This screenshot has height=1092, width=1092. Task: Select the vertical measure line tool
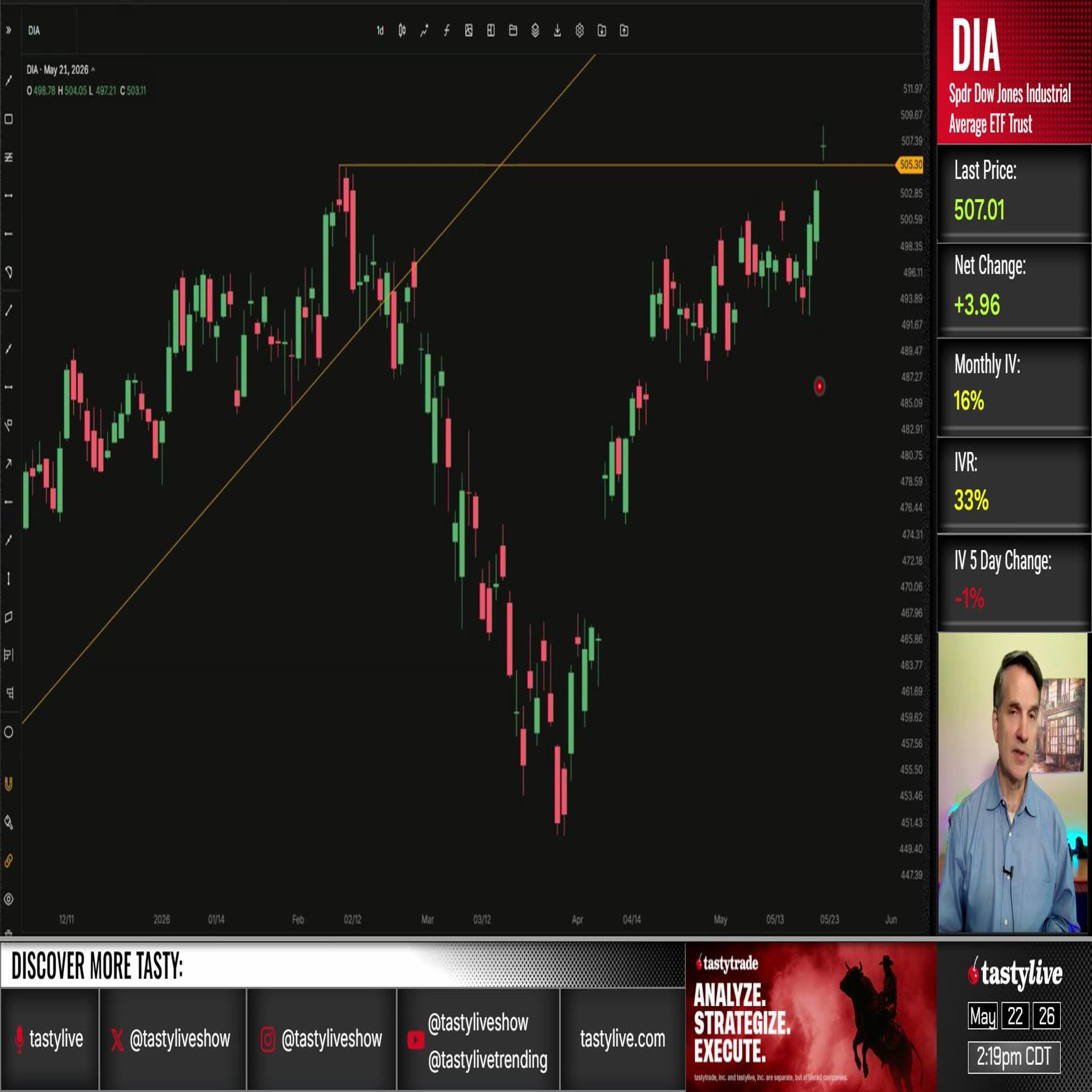pos(8,579)
